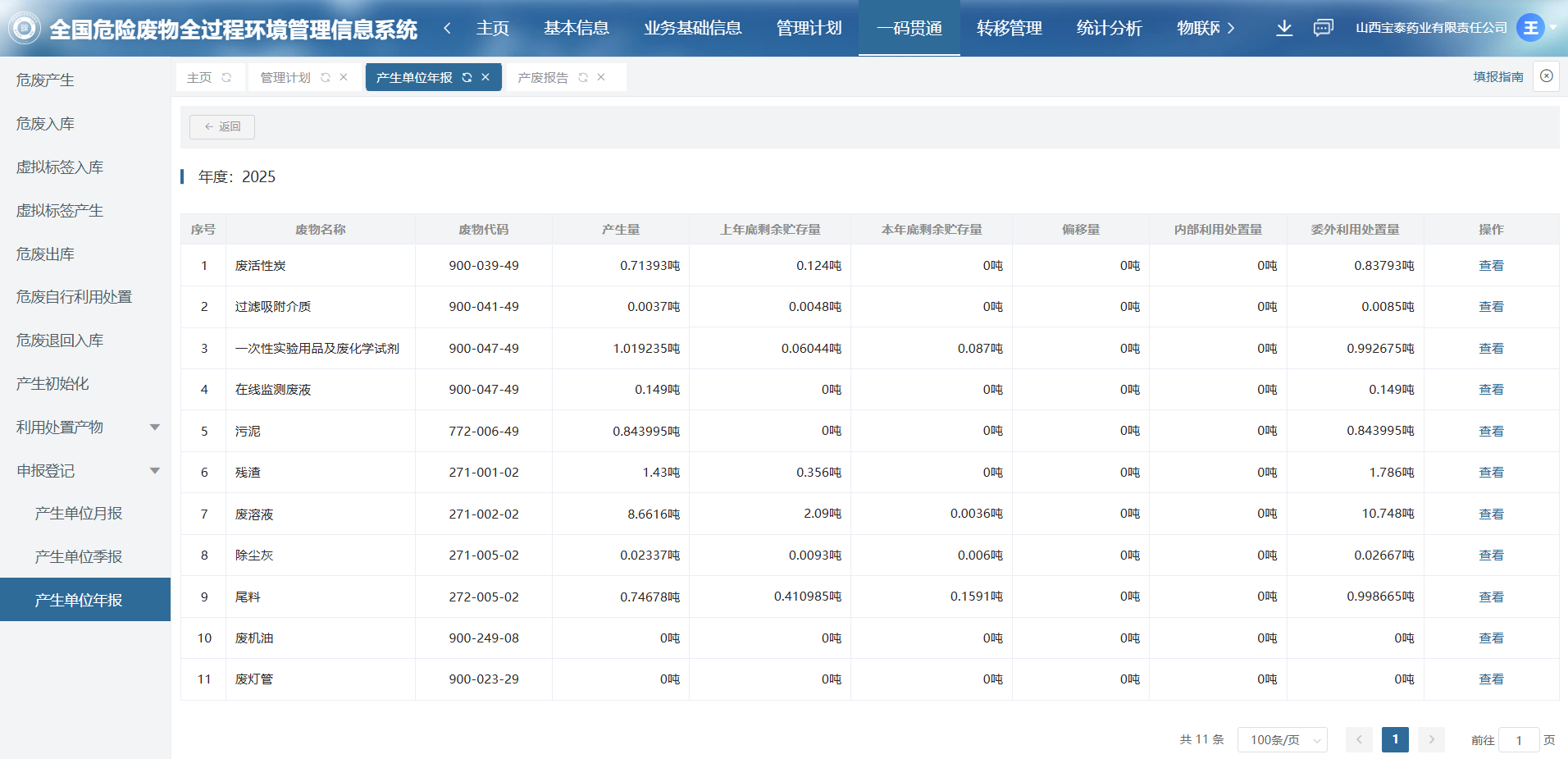View details for 过滤吸附介质 row

pos(1491,306)
